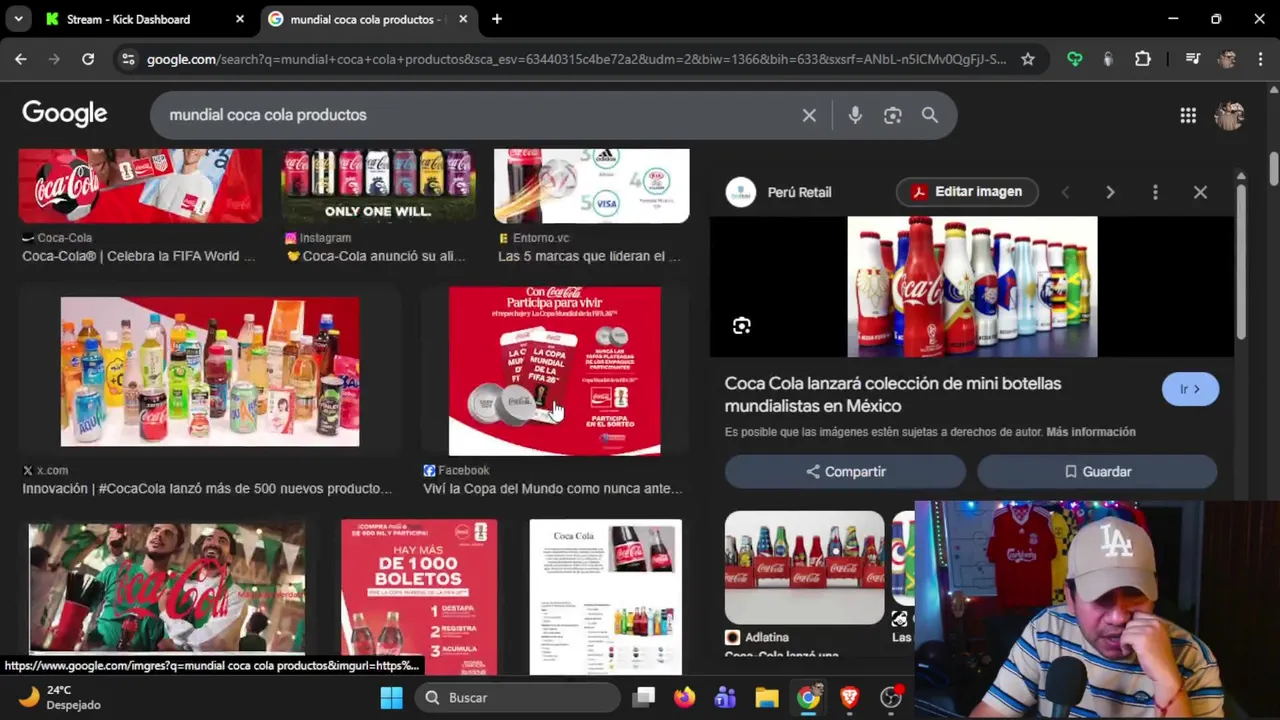Open Microsoft Teams from taskbar
Screen dimensions: 1280x720
[726, 697]
